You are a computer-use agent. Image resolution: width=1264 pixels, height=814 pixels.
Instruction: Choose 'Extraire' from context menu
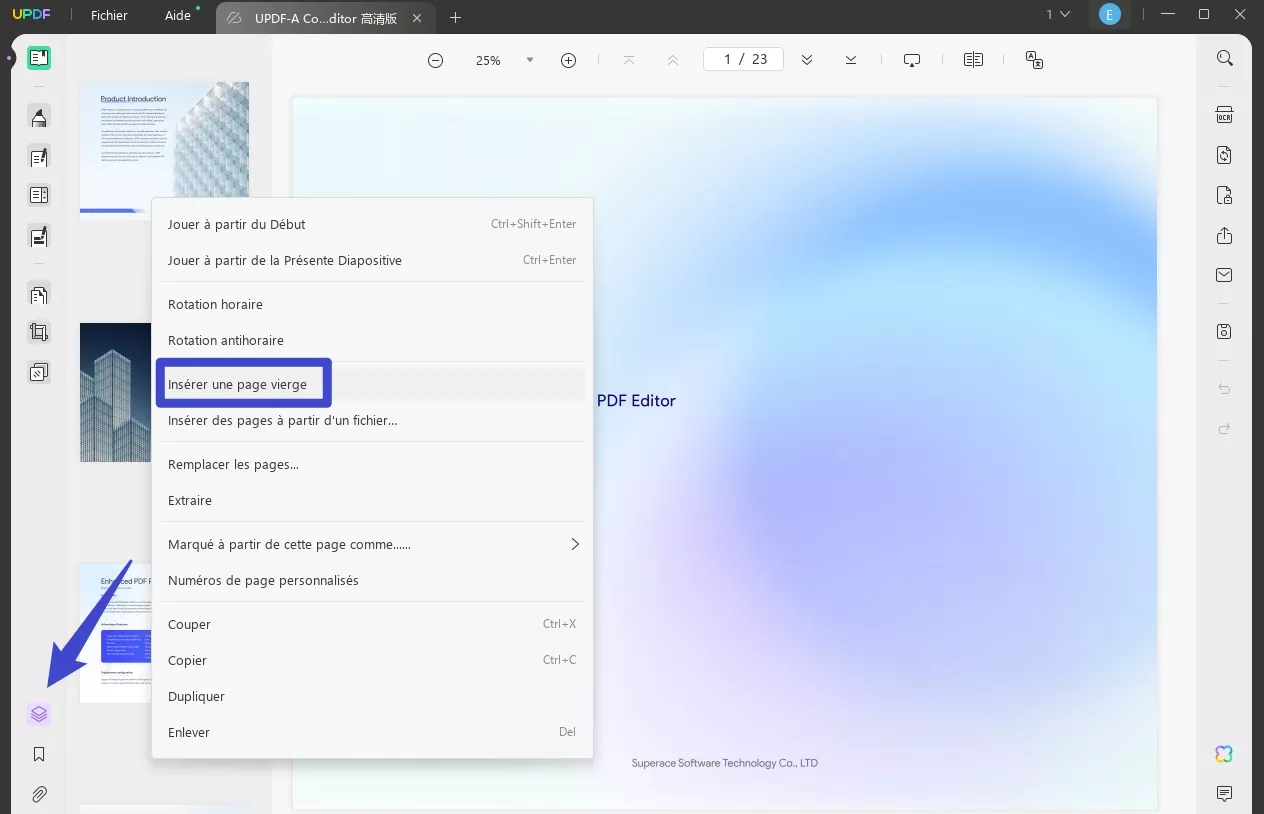point(372,500)
